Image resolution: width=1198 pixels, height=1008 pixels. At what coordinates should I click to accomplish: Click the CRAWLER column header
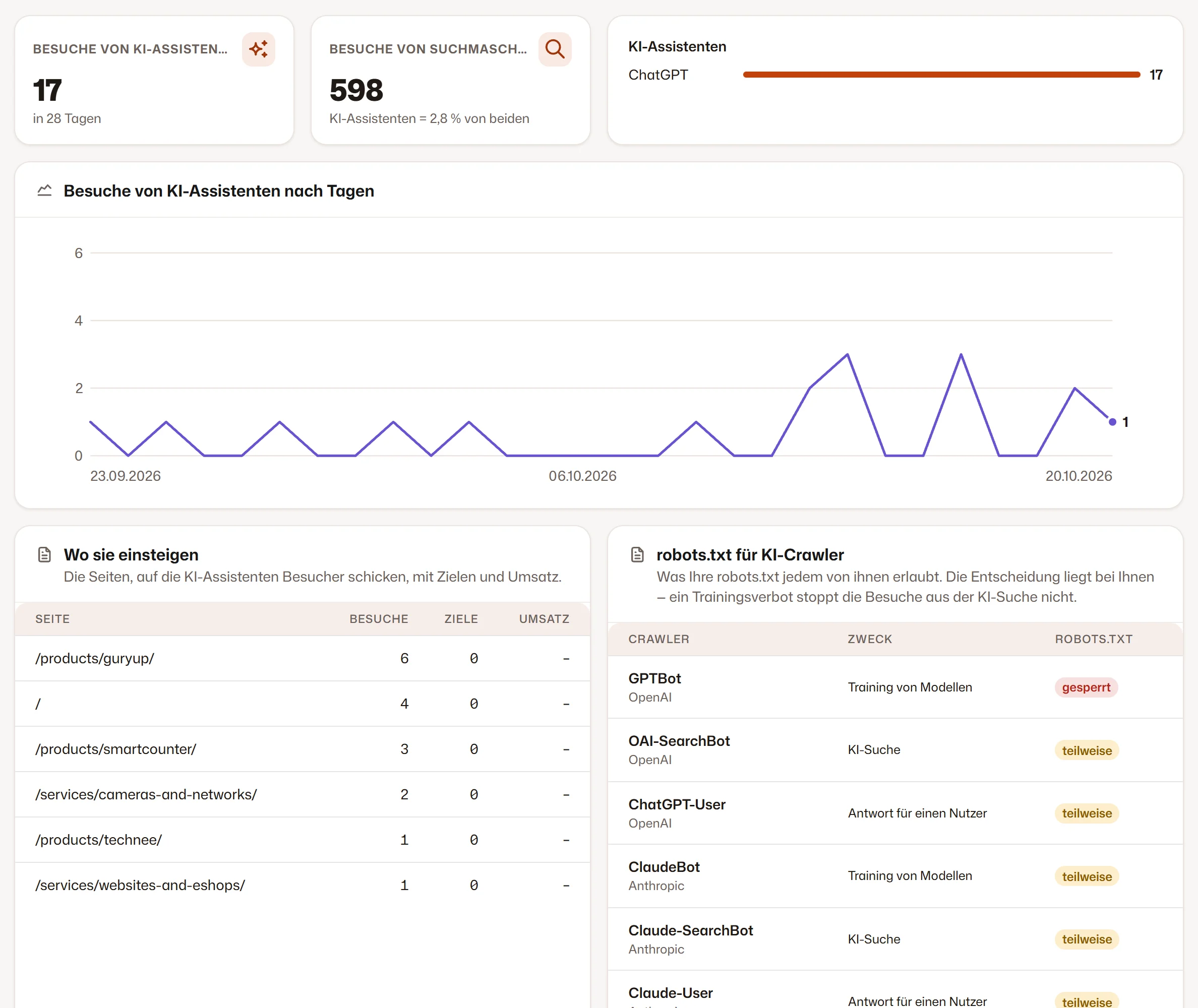pyautogui.click(x=658, y=639)
